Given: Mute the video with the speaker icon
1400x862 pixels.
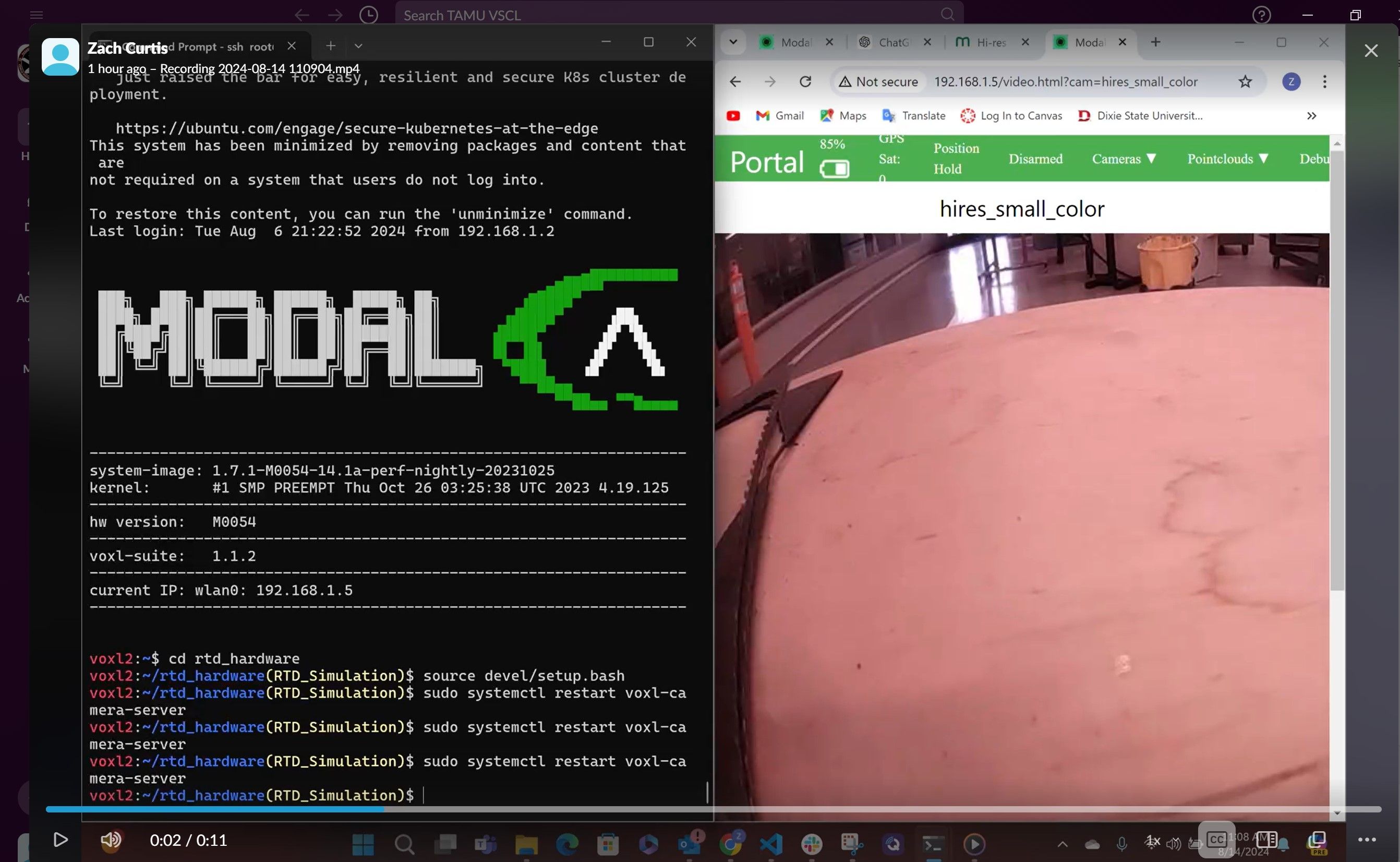Looking at the screenshot, I should coord(111,839).
